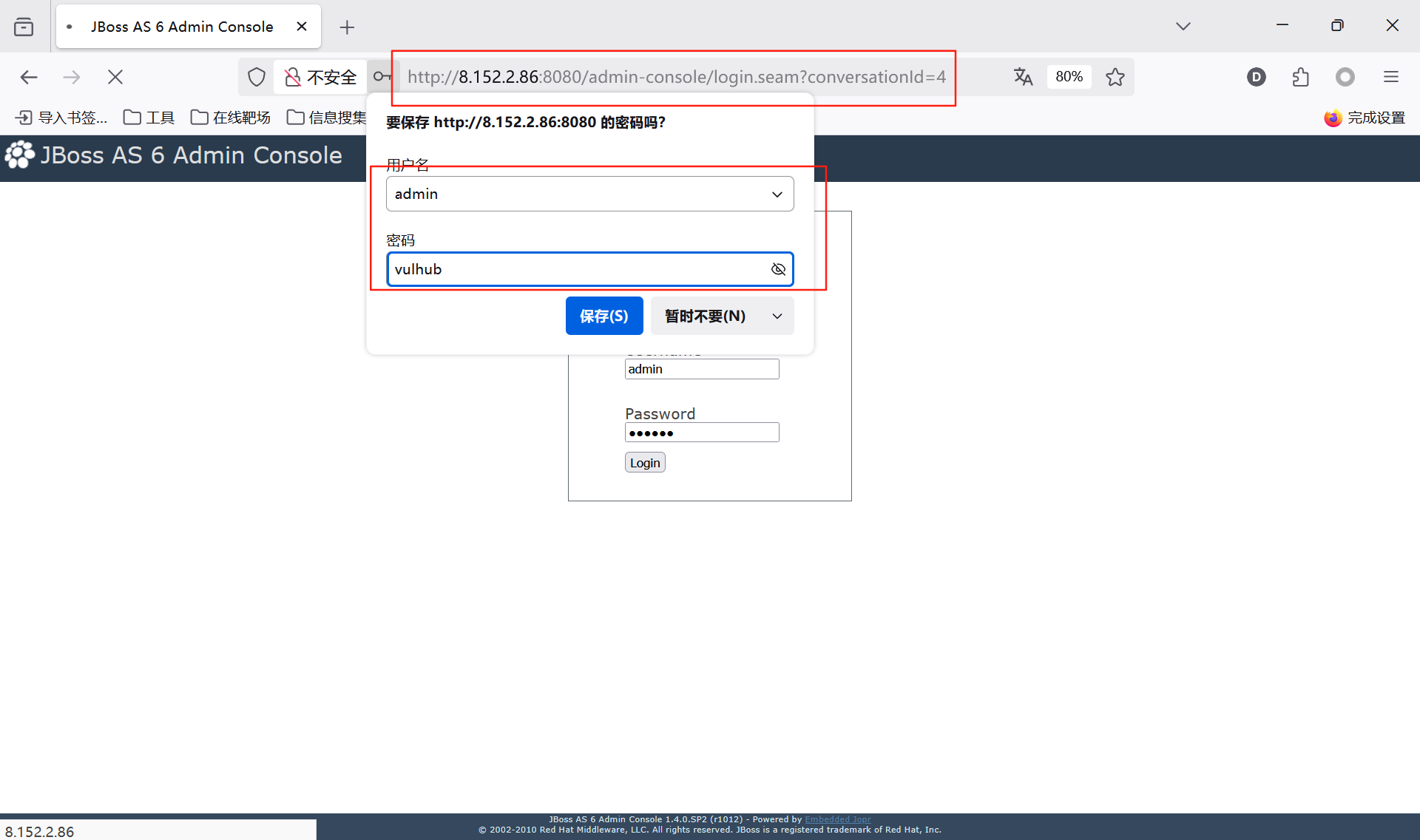The image size is (1420, 840).
Task: Click the password key icon in address bar
Action: pyautogui.click(x=382, y=77)
